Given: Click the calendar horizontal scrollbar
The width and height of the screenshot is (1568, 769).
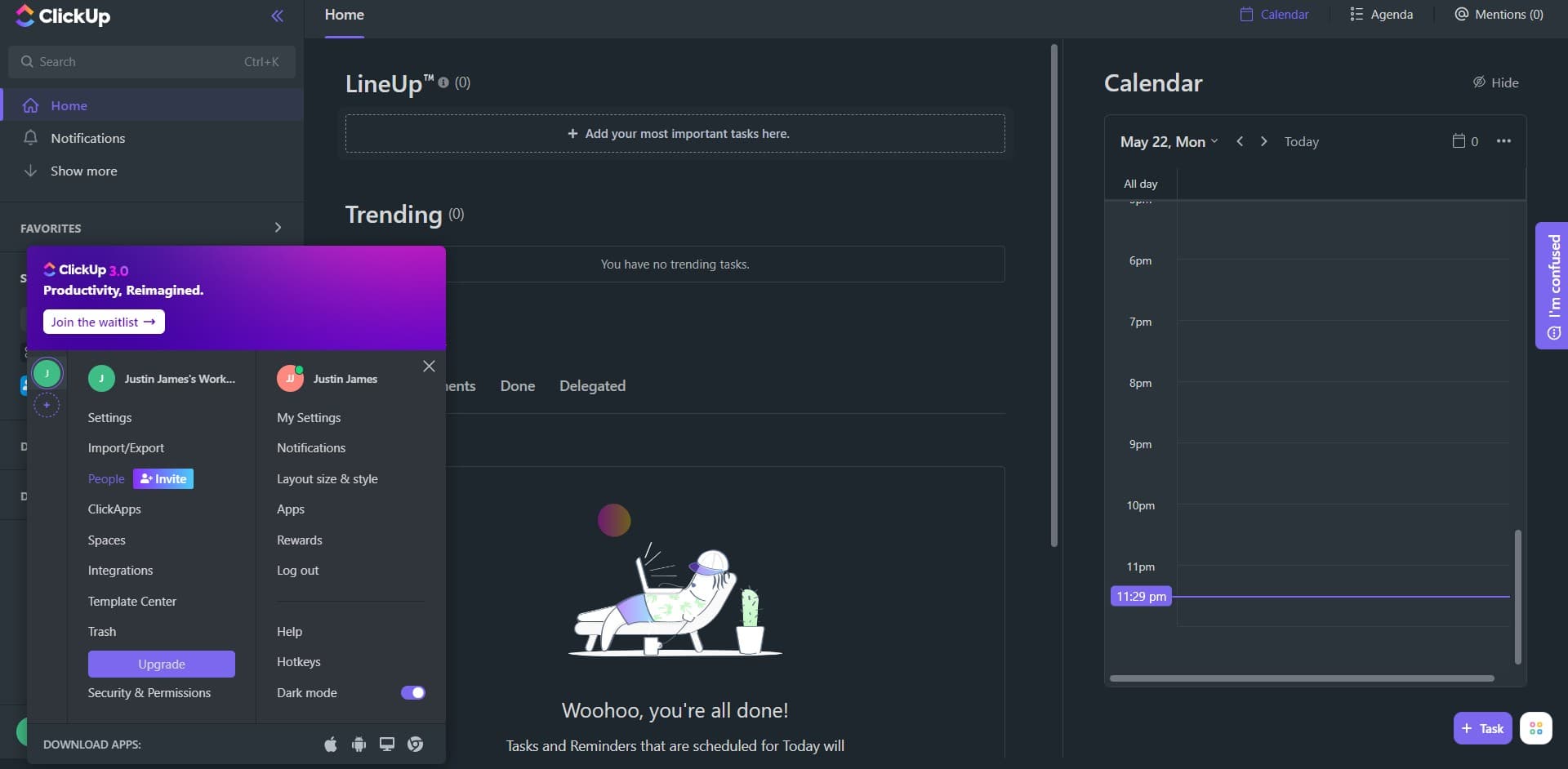Looking at the screenshot, I should coord(1302,678).
